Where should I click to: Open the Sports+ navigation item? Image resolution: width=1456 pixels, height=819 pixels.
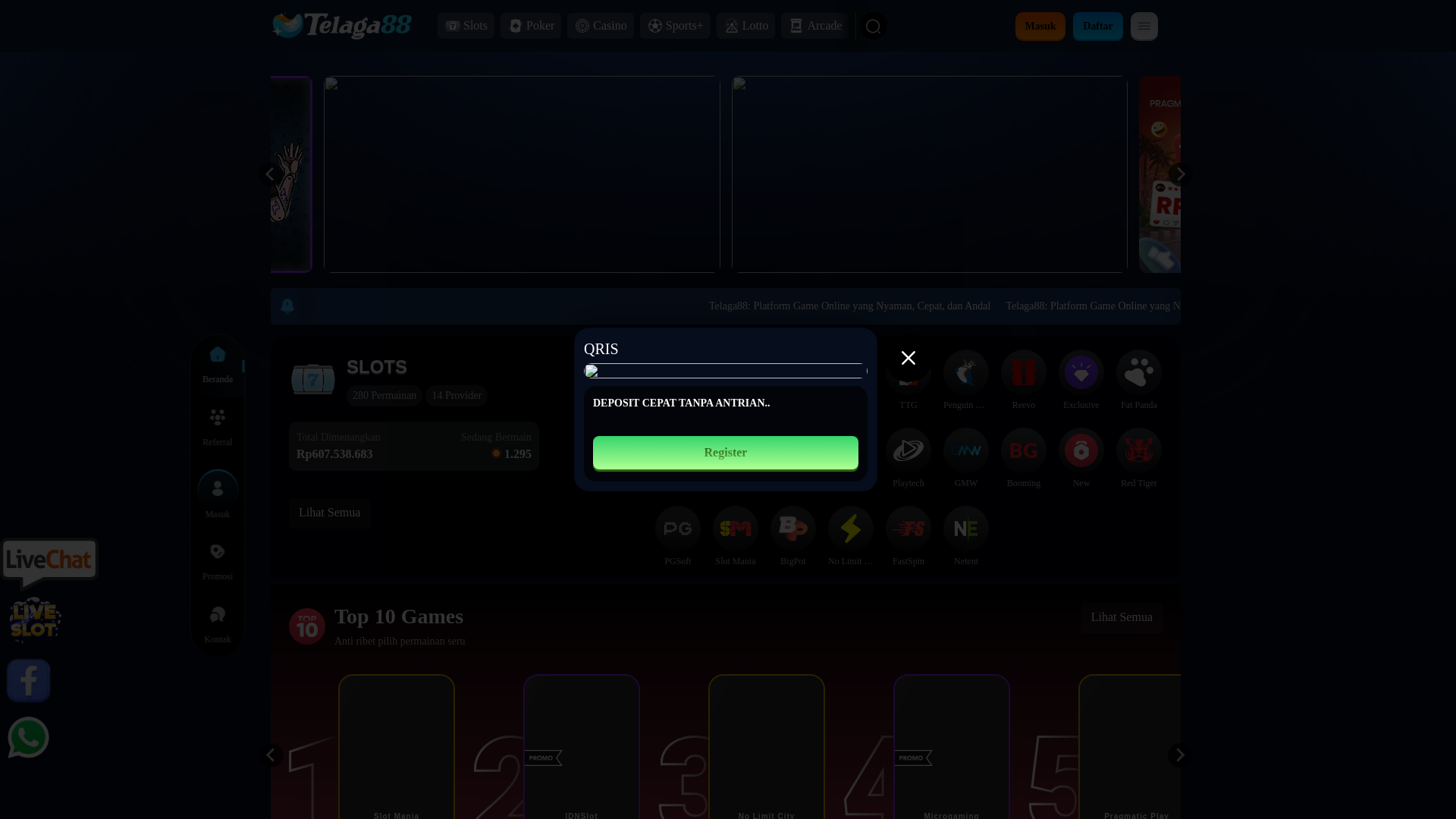pos(675,26)
